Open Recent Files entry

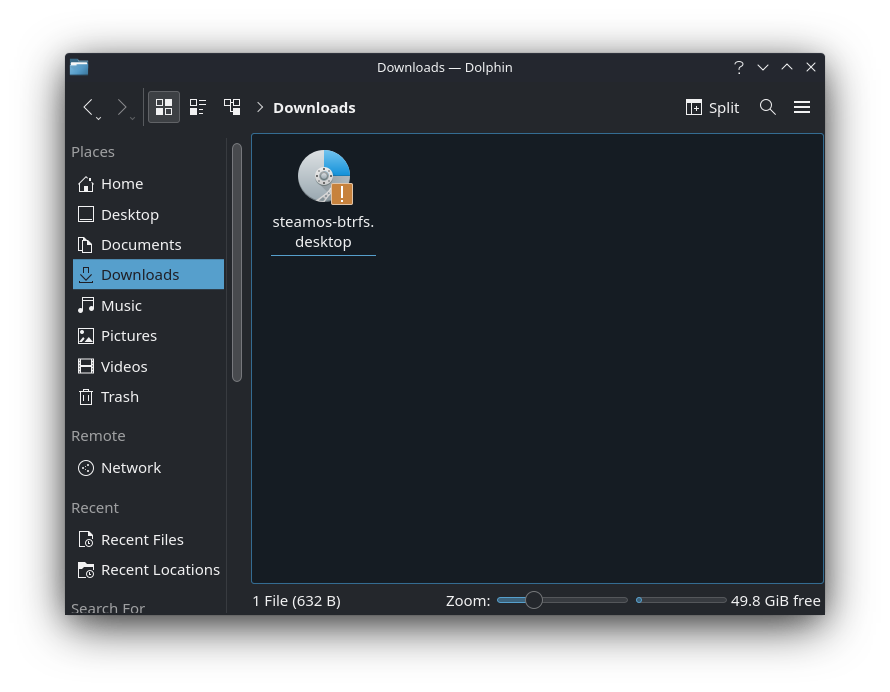coord(149,539)
